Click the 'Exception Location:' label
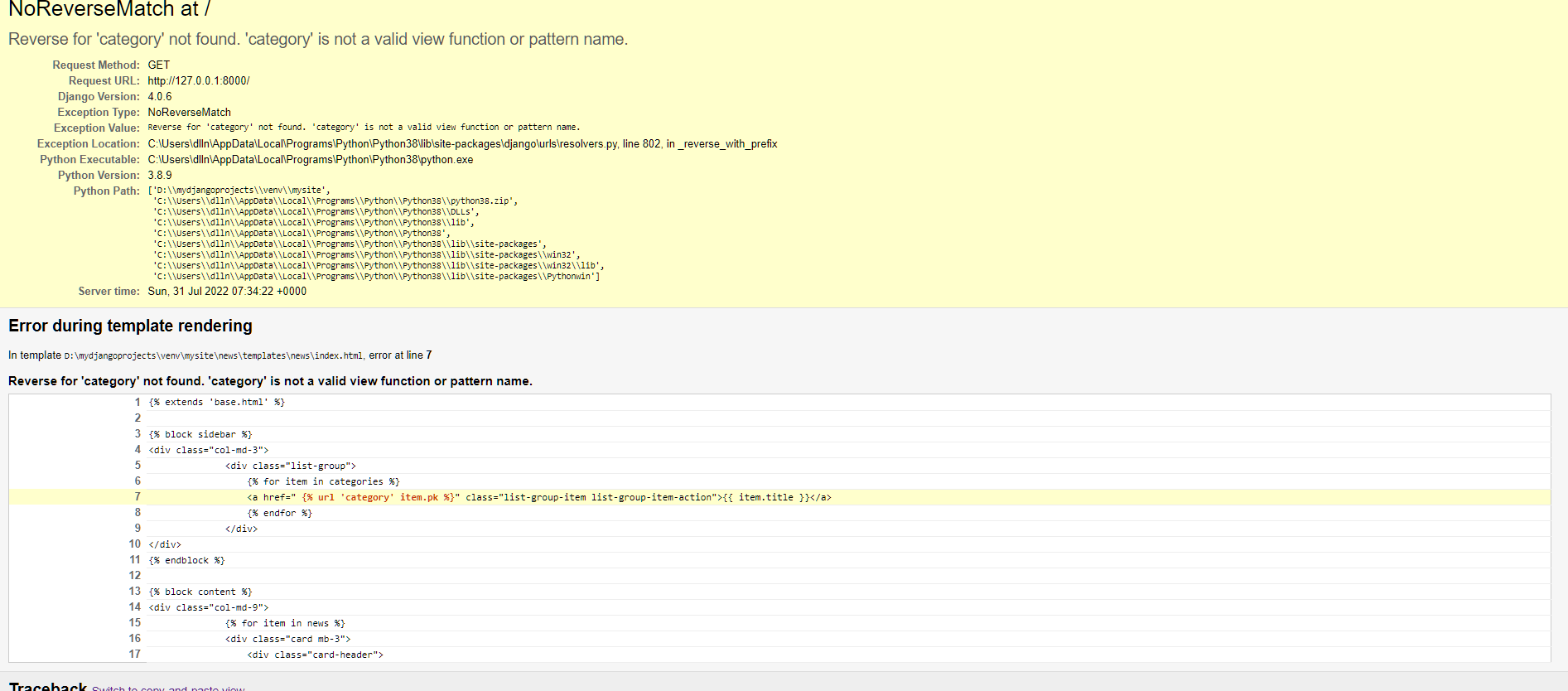 click(89, 143)
